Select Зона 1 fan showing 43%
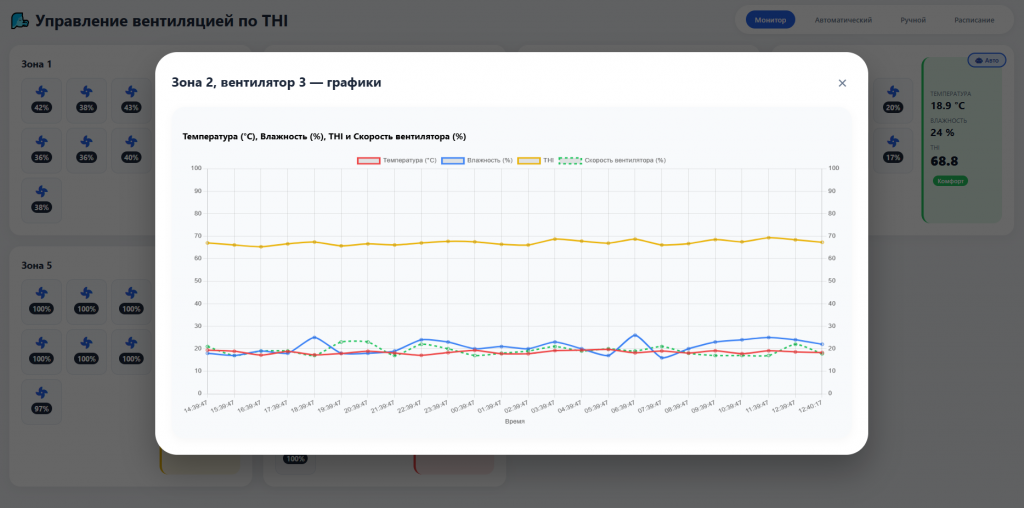This screenshot has width=1024, height=508. [131, 101]
